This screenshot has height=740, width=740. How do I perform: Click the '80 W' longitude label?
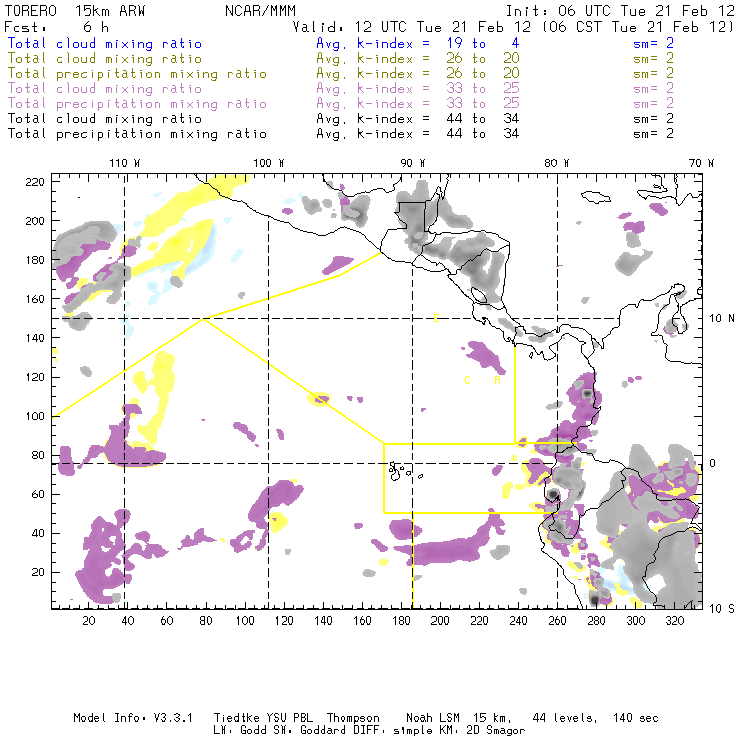(x=557, y=163)
